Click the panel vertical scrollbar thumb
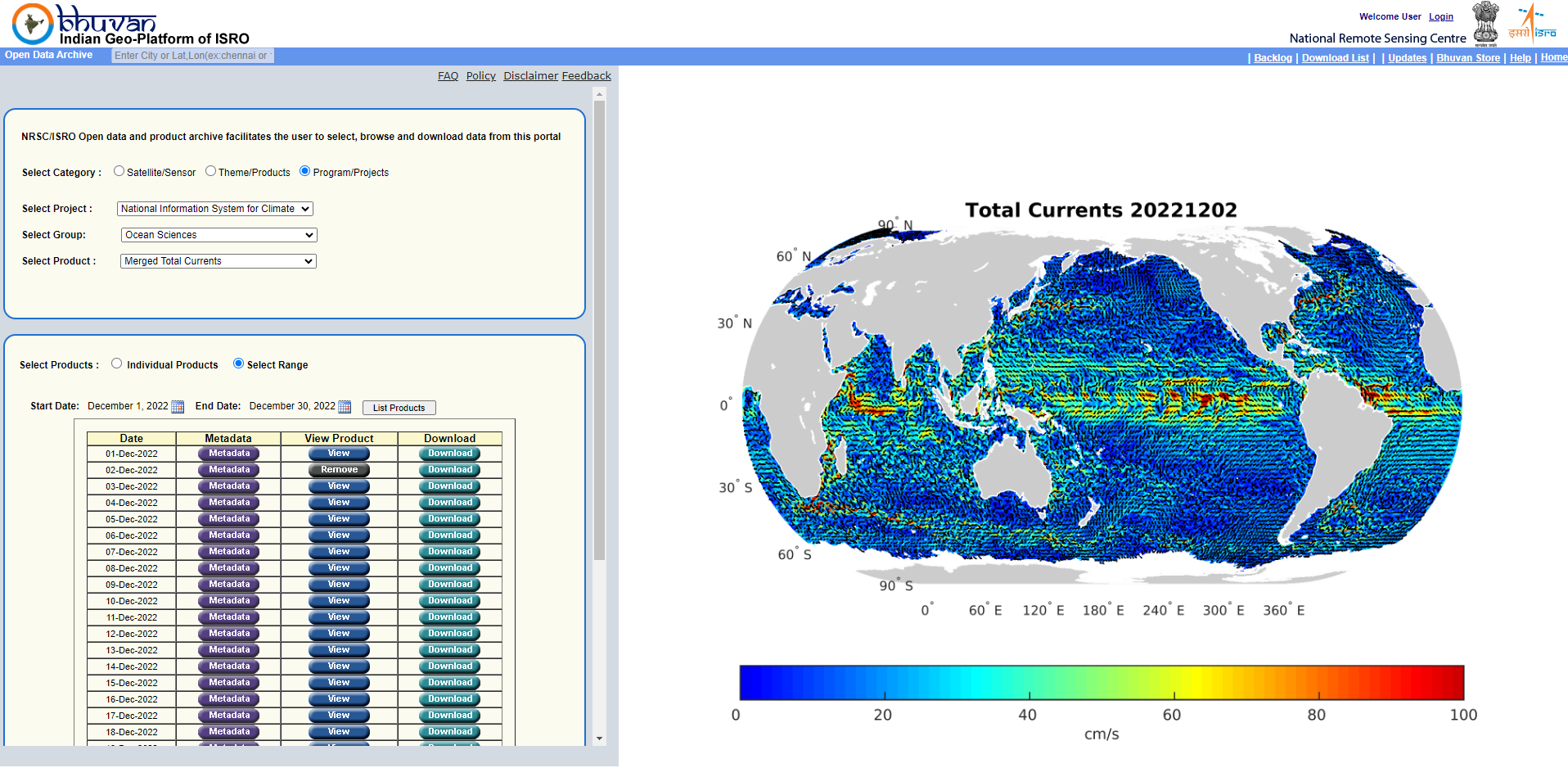 coord(599,331)
